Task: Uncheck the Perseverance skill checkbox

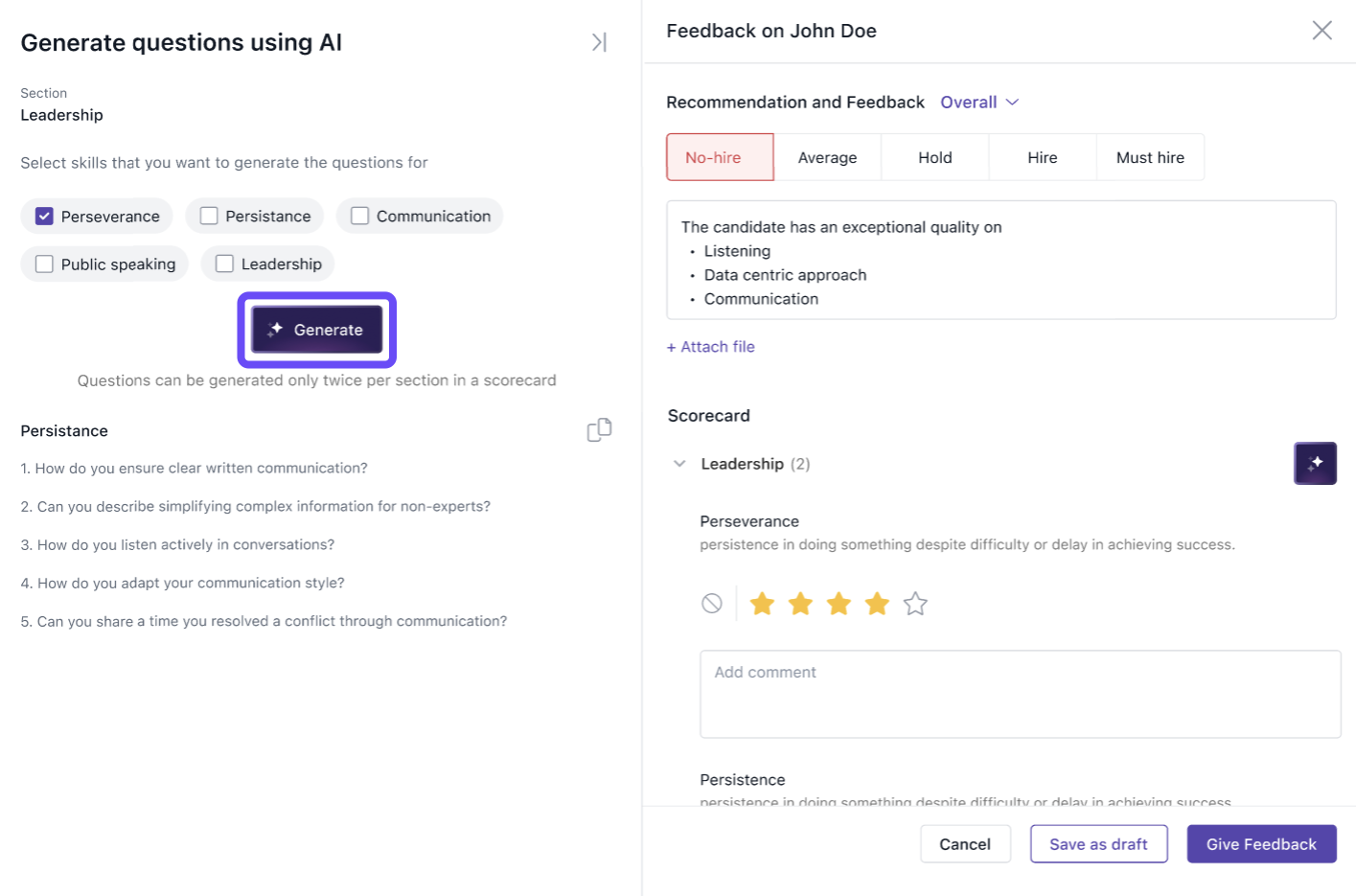Action: (44, 217)
